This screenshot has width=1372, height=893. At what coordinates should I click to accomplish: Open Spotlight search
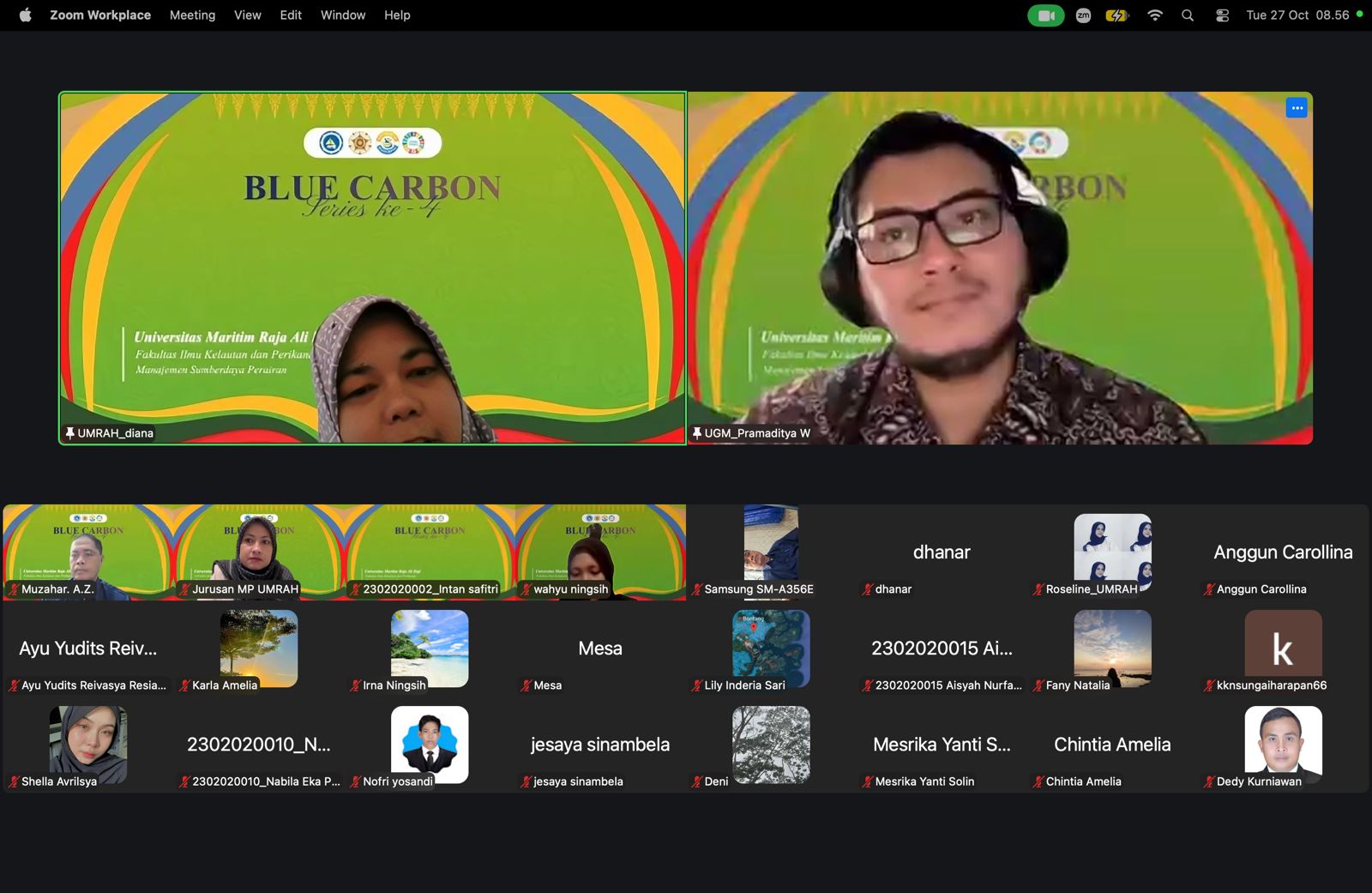(x=1188, y=15)
